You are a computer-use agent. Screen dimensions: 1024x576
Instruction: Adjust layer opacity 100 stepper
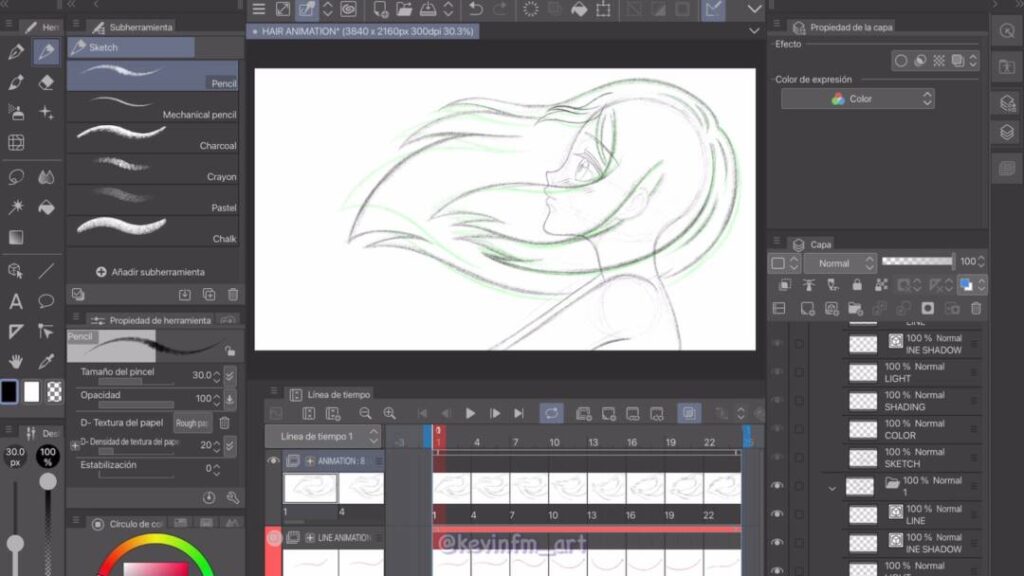pyautogui.click(x=980, y=262)
